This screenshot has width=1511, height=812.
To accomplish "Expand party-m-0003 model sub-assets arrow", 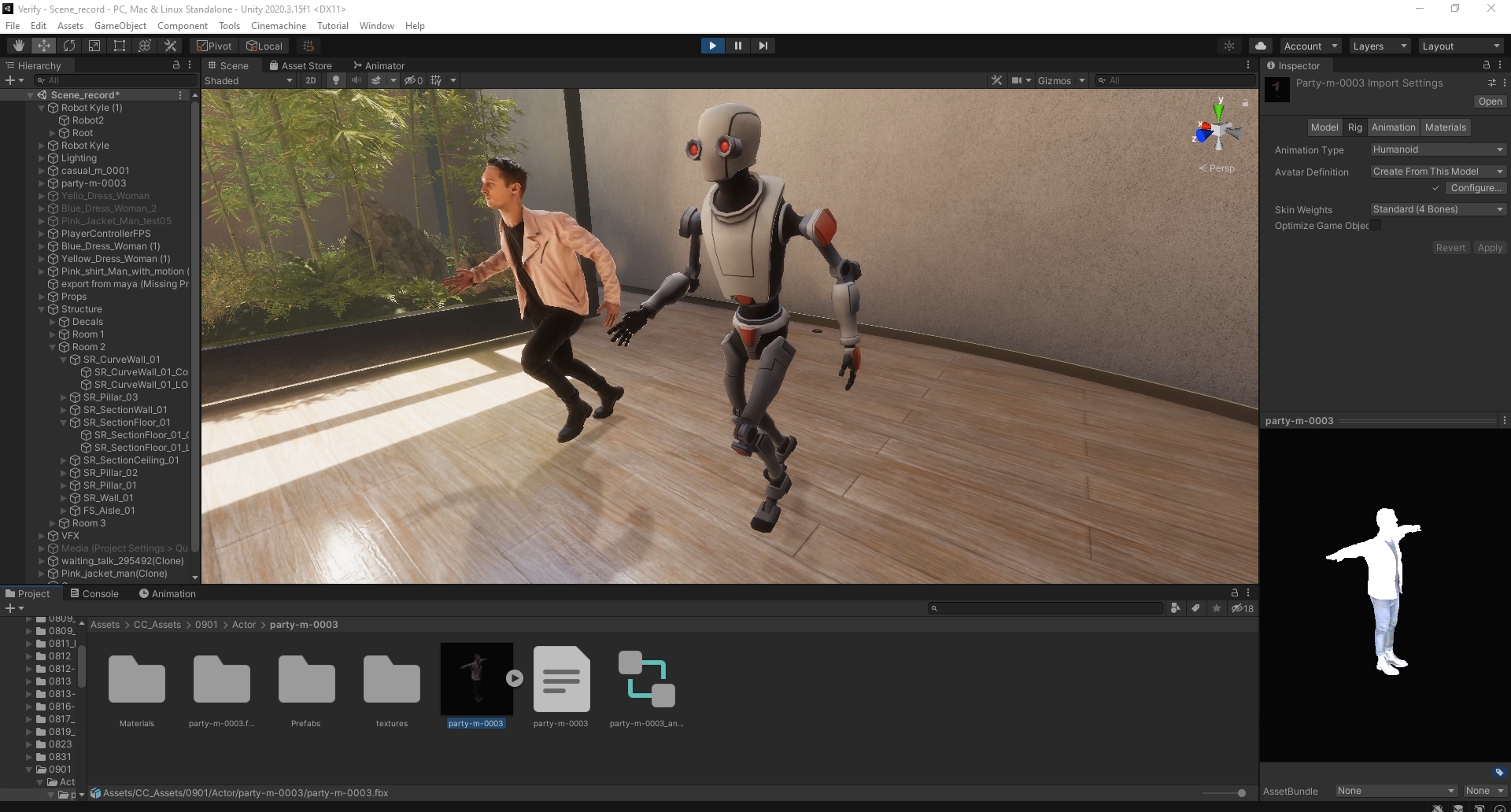I will point(515,678).
